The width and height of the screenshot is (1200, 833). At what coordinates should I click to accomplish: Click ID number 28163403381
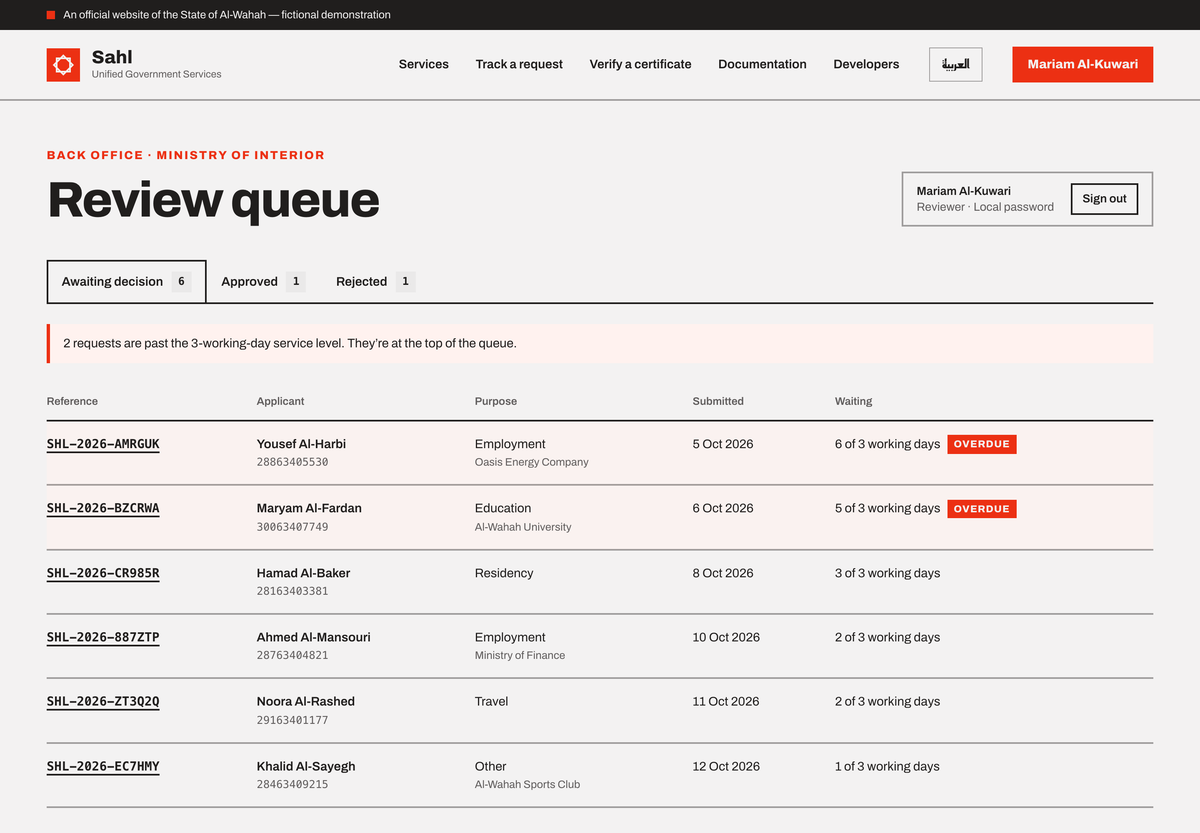(x=292, y=591)
